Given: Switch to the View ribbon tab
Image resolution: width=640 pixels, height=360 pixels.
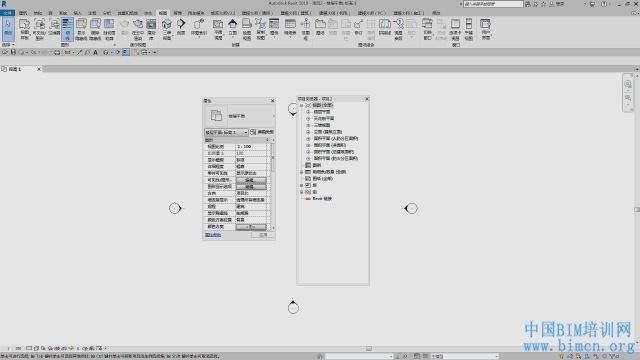Looking at the screenshot, I should (163, 13).
